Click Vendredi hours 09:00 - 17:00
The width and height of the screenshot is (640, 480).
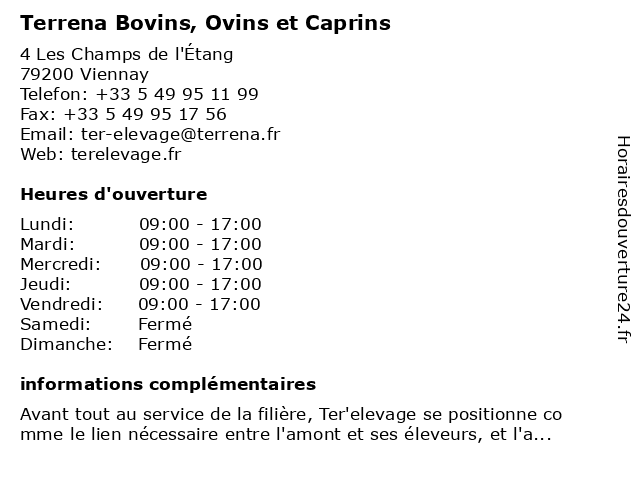tap(199, 304)
